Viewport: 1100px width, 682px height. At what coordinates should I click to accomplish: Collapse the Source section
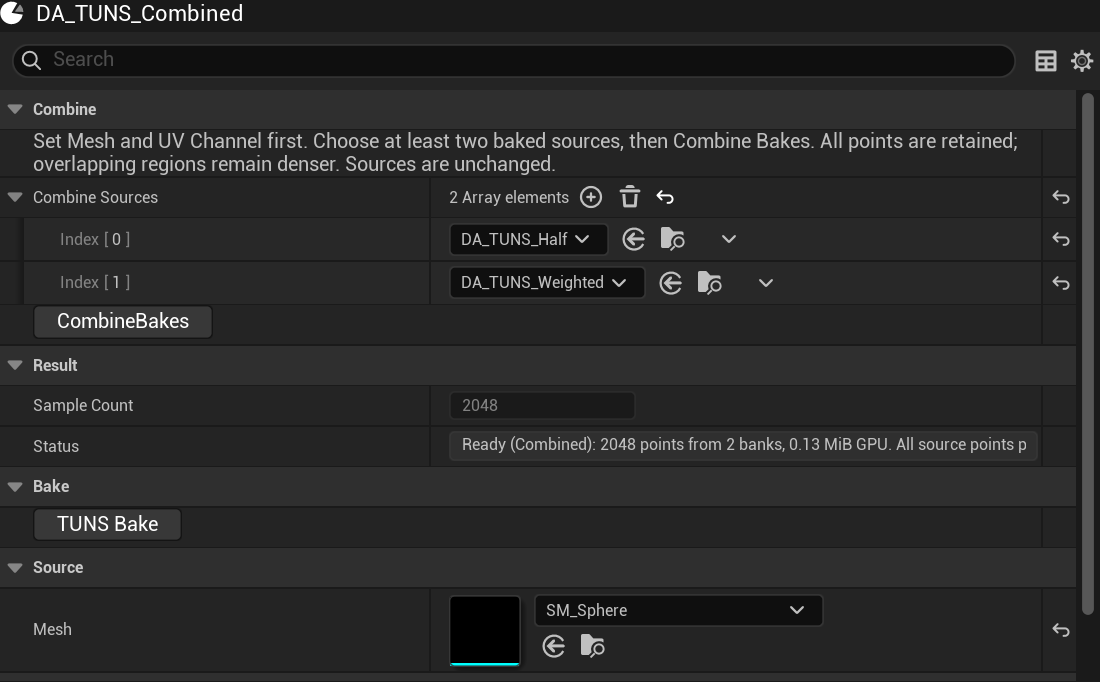pos(15,567)
